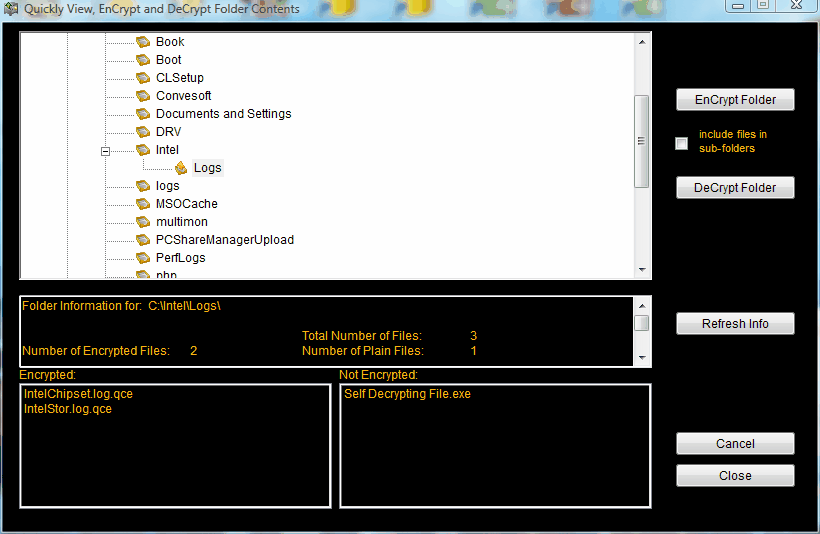
Task: Click the folder tree scrollbar thumb
Action: click(642, 141)
